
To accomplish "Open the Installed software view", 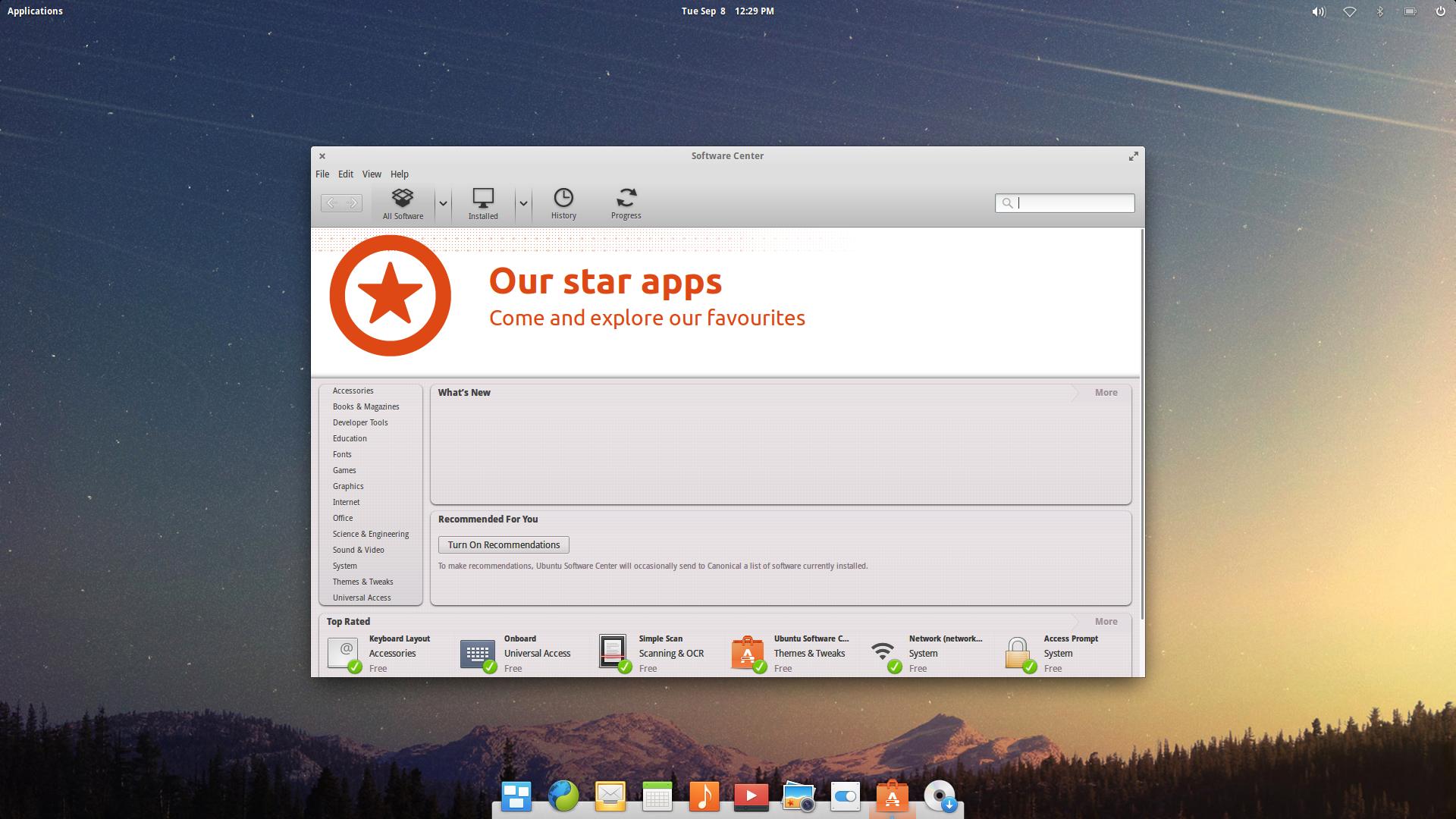I will click(483, 204).
